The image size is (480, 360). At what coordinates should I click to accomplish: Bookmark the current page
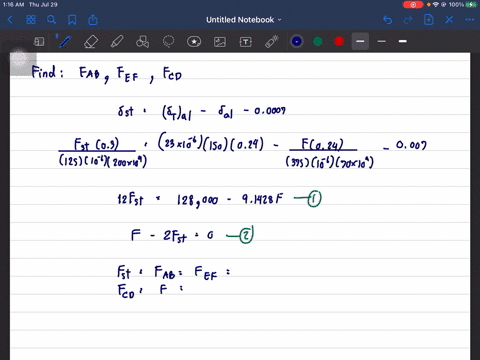click(x=72, y=20)
